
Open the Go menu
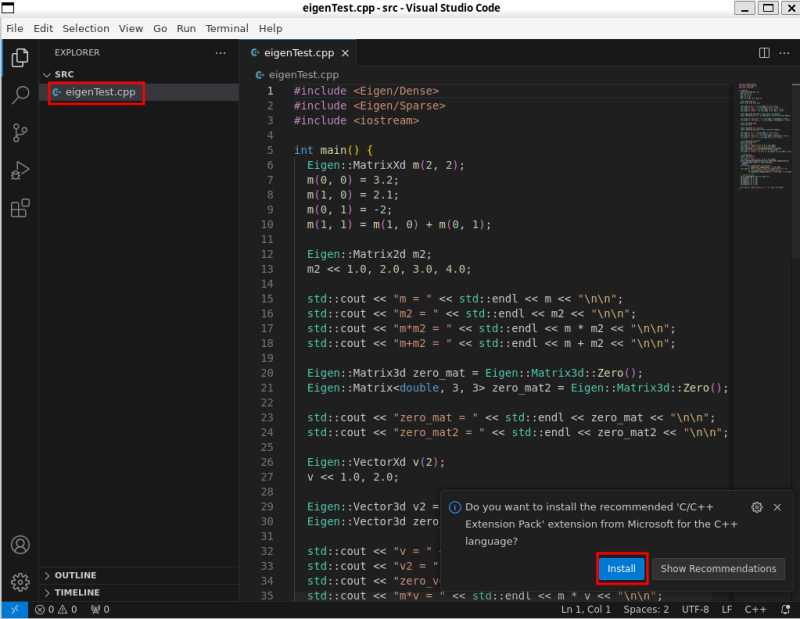160,29
